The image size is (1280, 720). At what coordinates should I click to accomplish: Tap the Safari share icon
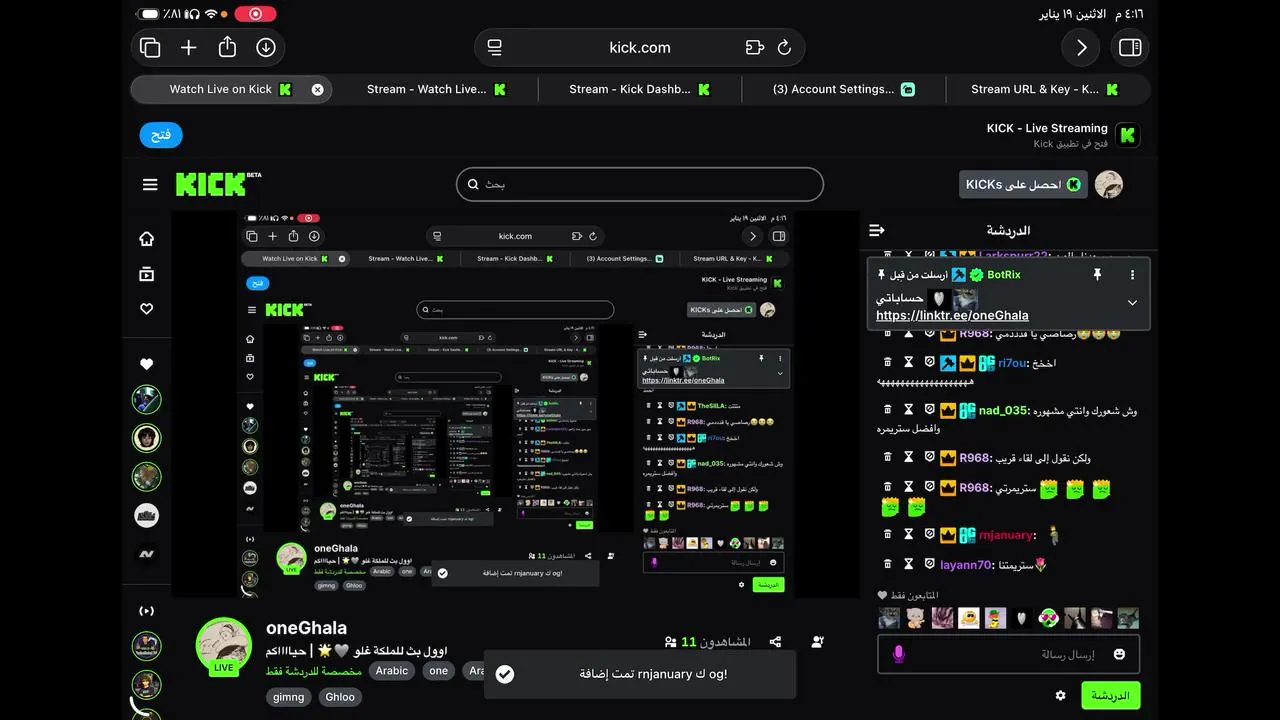click(227, 47)
